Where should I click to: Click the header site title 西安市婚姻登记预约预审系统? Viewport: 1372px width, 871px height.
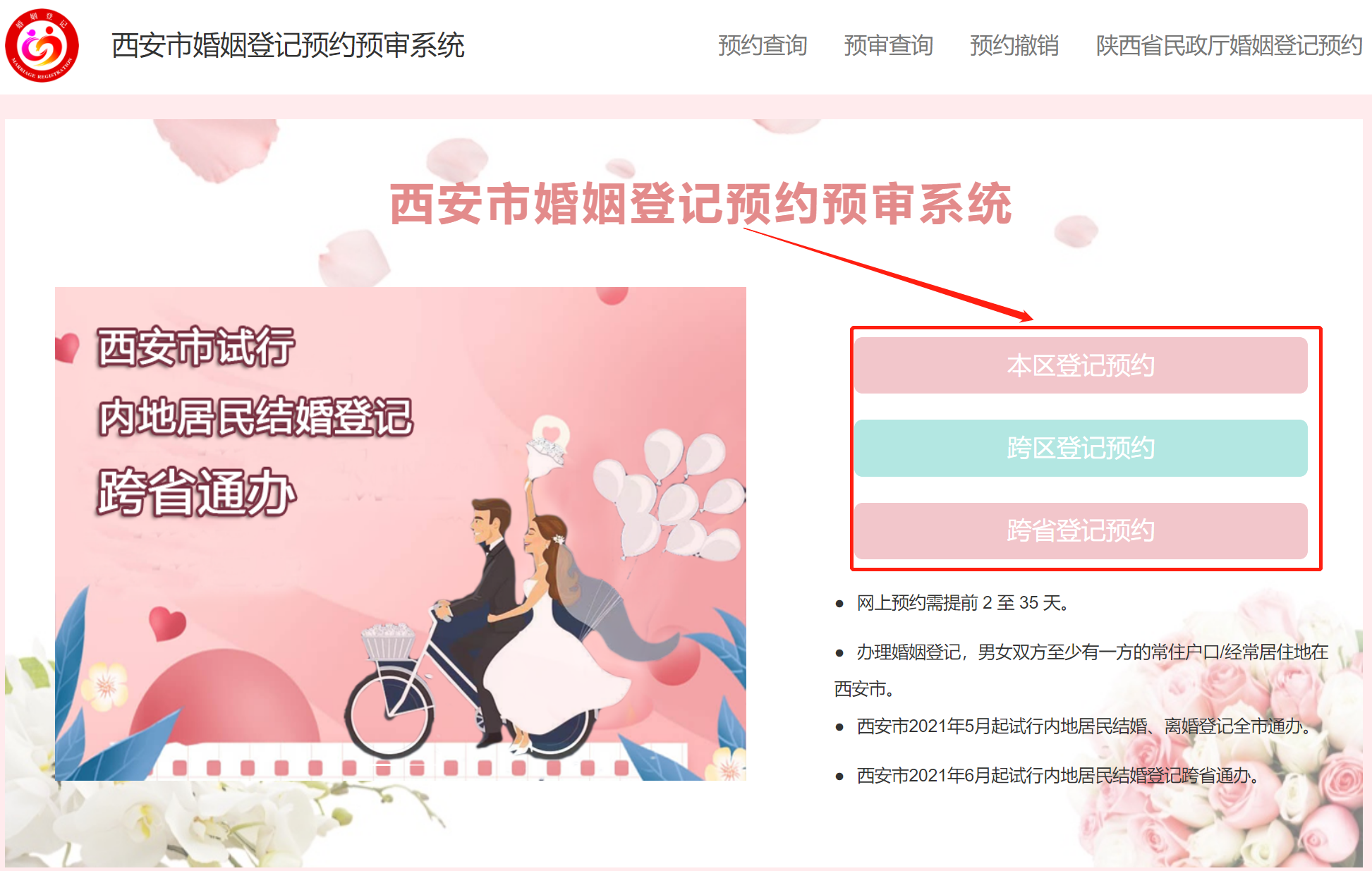coord(288,45)
